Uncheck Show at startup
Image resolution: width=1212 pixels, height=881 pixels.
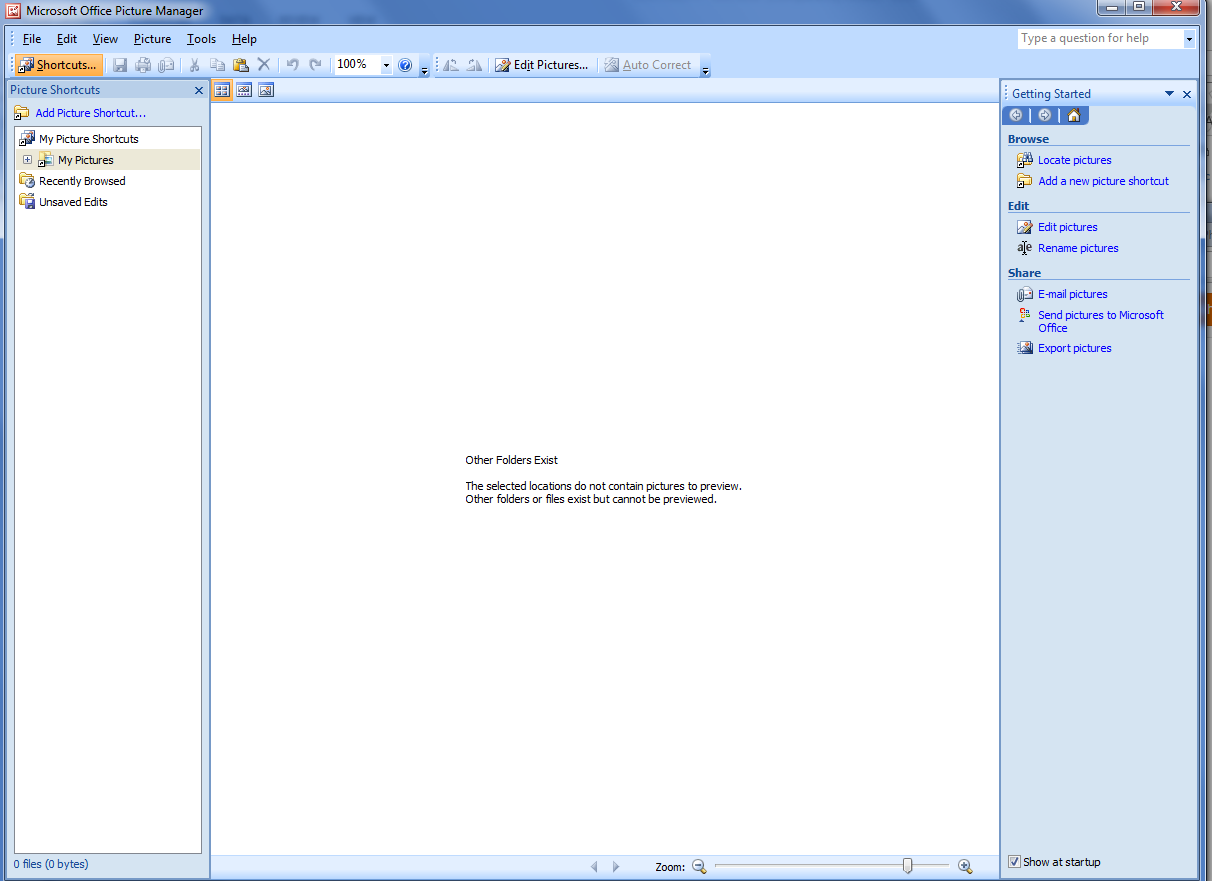pos(1014,861)
